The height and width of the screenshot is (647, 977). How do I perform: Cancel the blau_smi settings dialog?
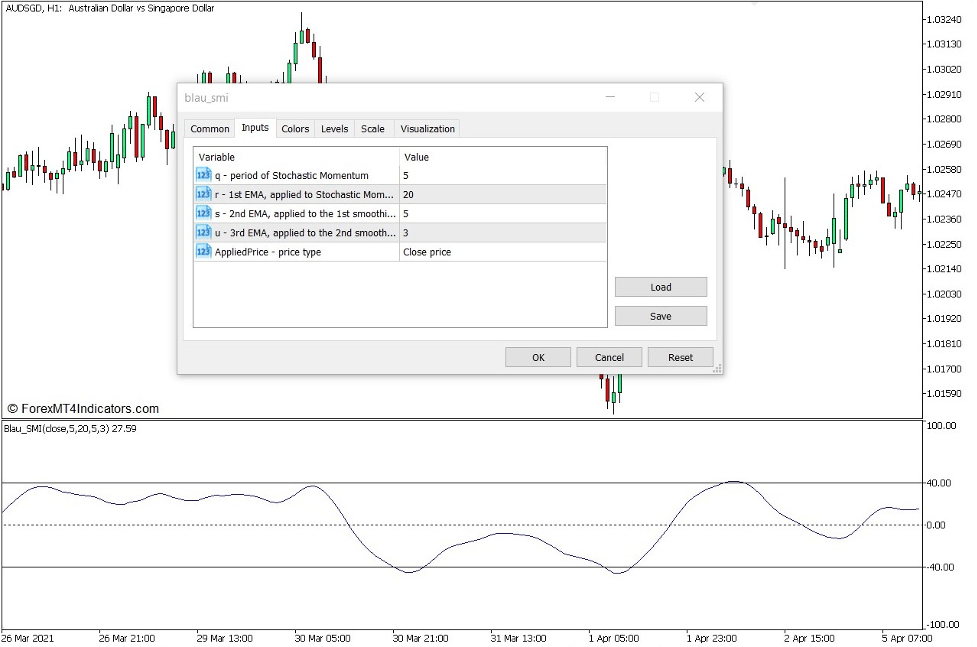608,357
